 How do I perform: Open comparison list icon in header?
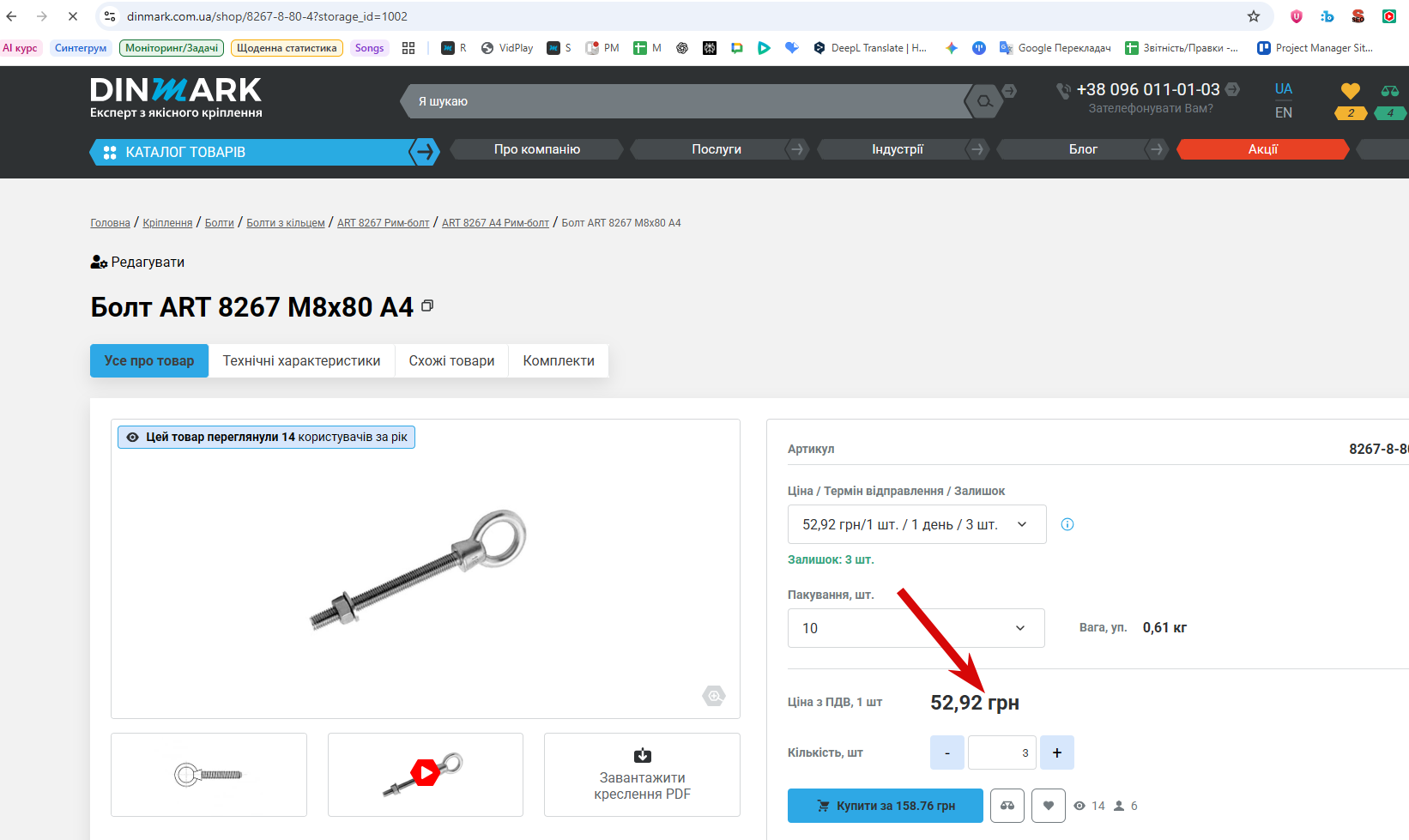point(1390,91)
